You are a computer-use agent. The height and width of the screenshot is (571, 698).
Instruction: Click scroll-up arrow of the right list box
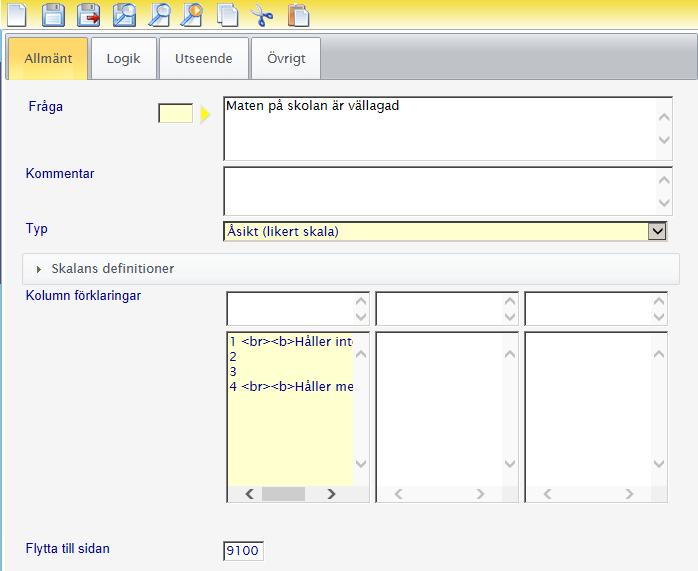659,354
